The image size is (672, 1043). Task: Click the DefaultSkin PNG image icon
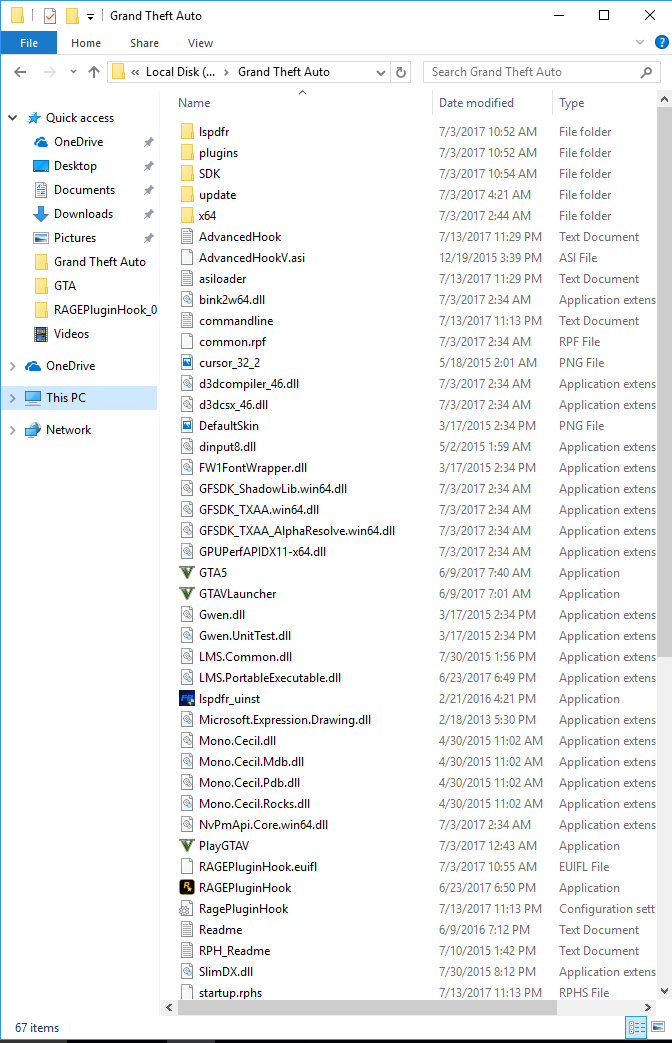click(x=187, y=425)
